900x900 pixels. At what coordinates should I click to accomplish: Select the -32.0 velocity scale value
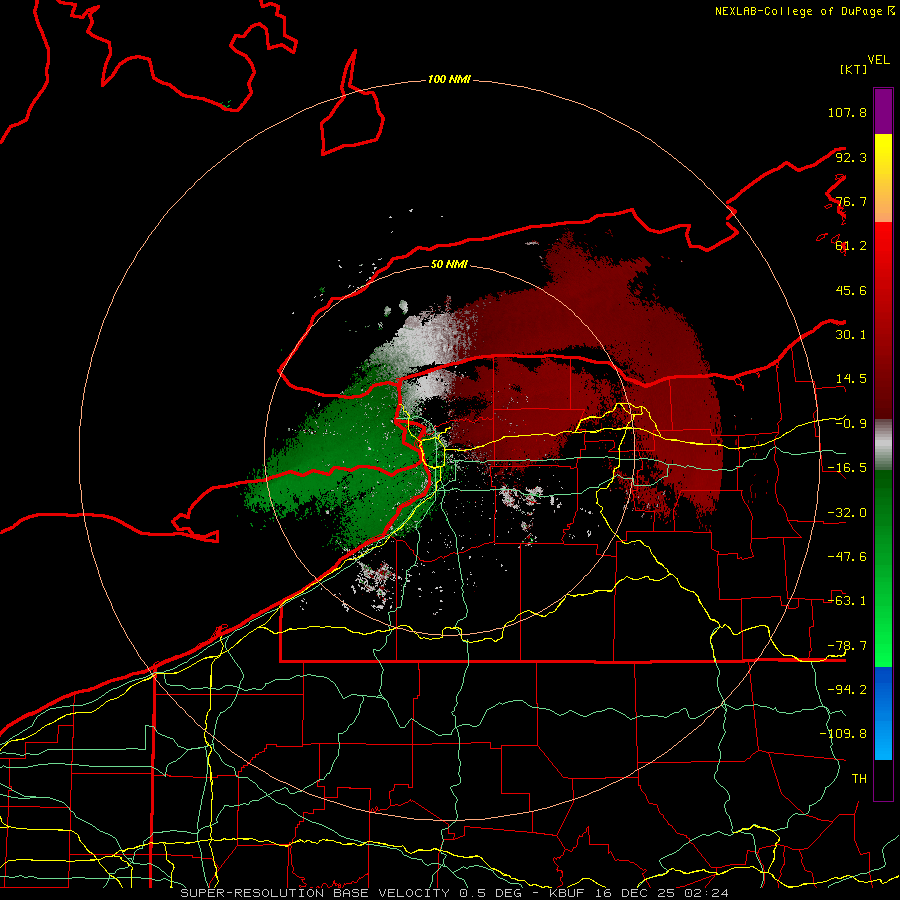point(847,513)
